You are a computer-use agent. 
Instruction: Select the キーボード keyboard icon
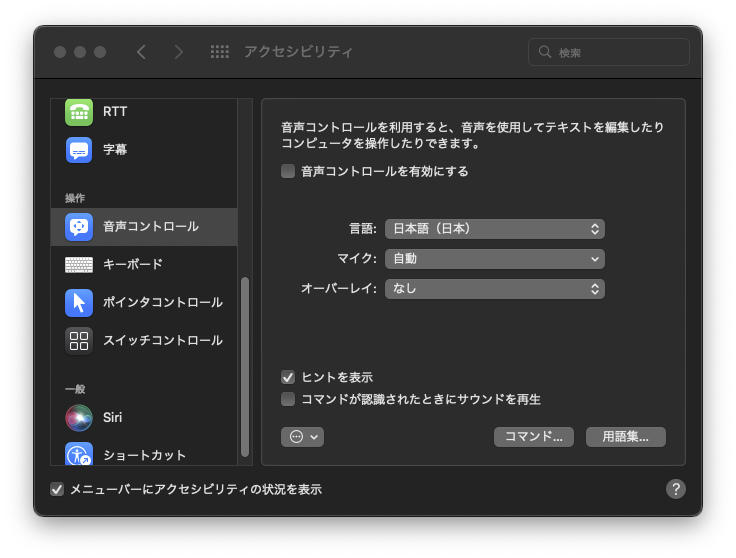pos(79,265)
